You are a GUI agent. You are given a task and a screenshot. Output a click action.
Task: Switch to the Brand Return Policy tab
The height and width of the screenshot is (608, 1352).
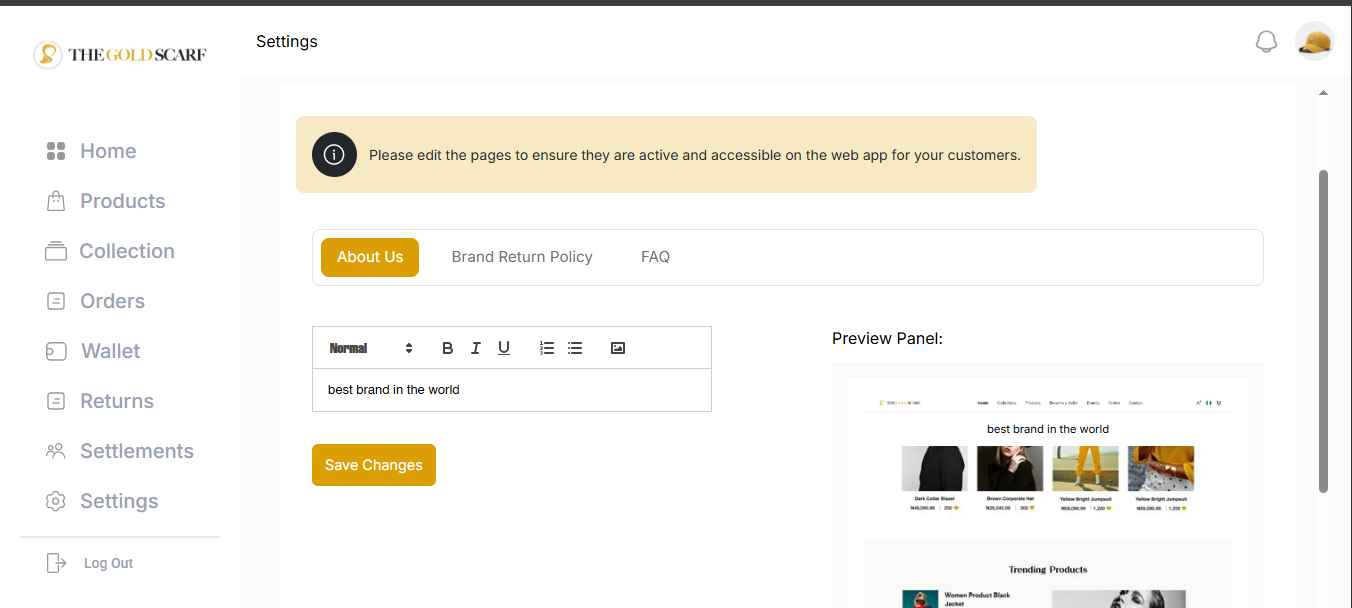point(522,257)
